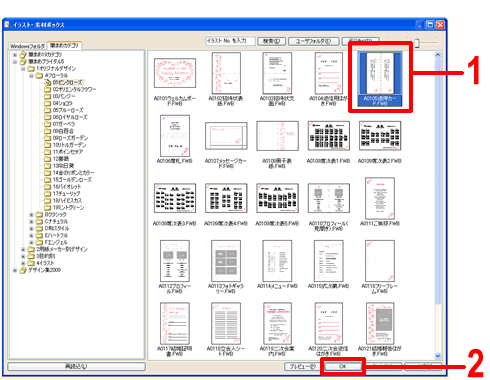Click the 検索 search button
Viewport: 490px width, 380px height.
point(272,41)
